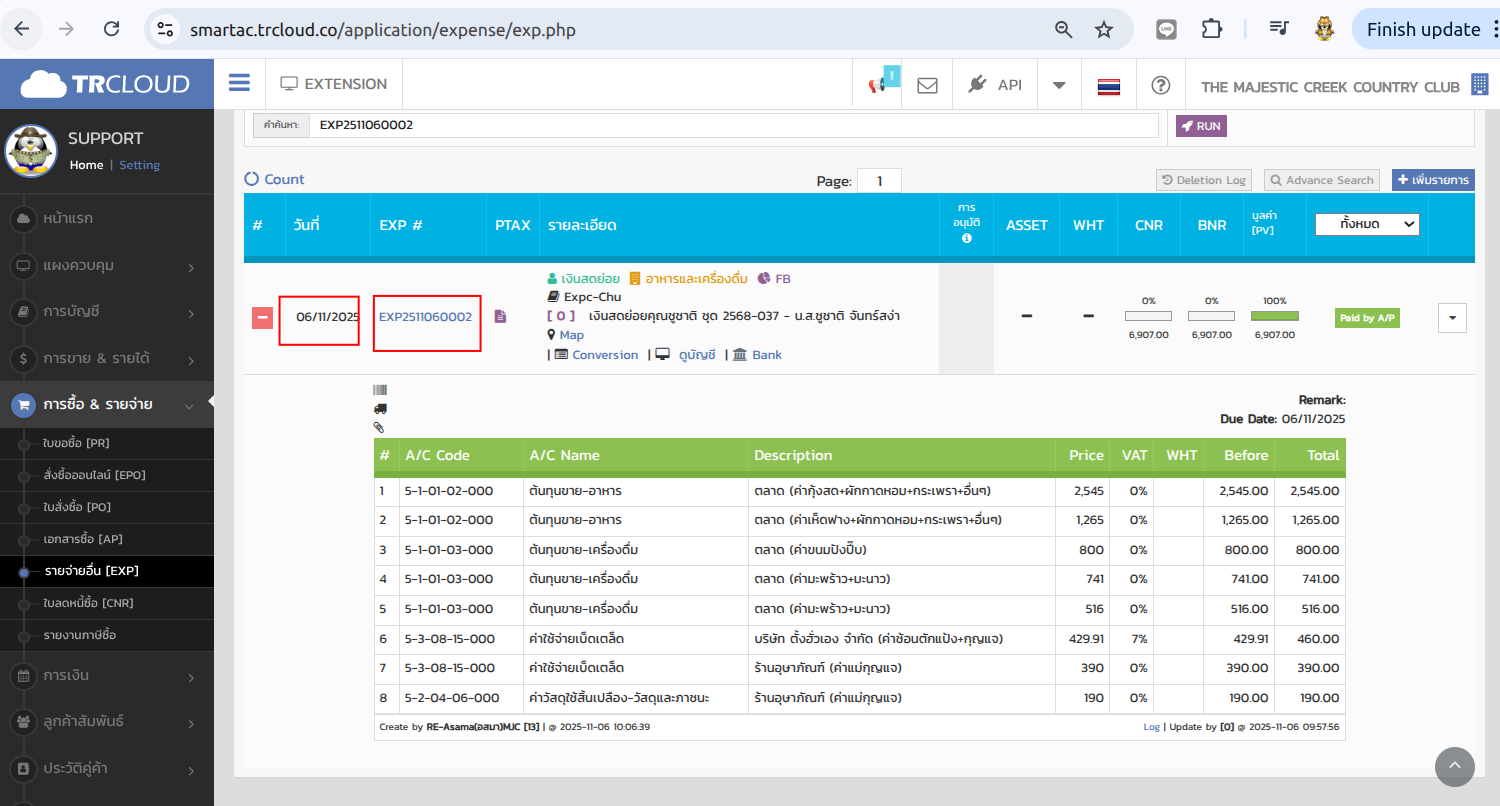This screenshot has height=806, width=1500.
Task: Open the document icon beside EXP2511060002
Action: pyautogui.click(x=500, y=317)
